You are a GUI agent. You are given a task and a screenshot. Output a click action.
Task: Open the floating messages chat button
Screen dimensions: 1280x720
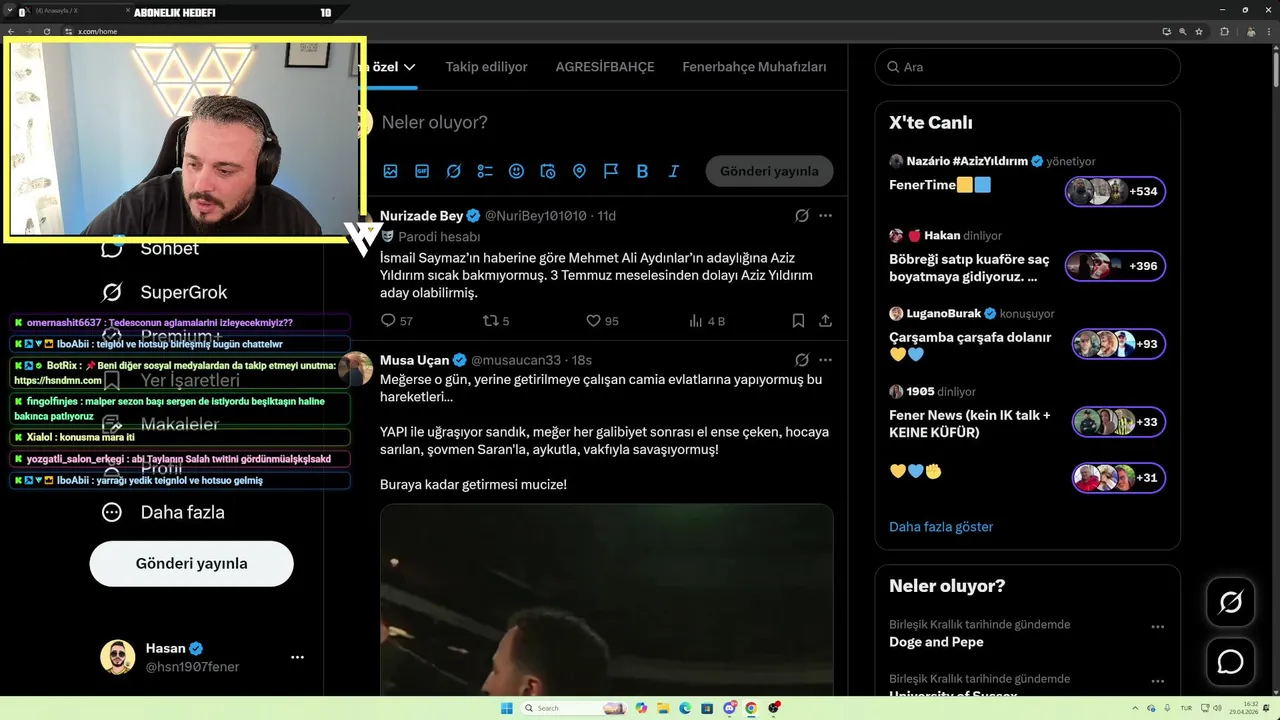[x=1230, y=662]
